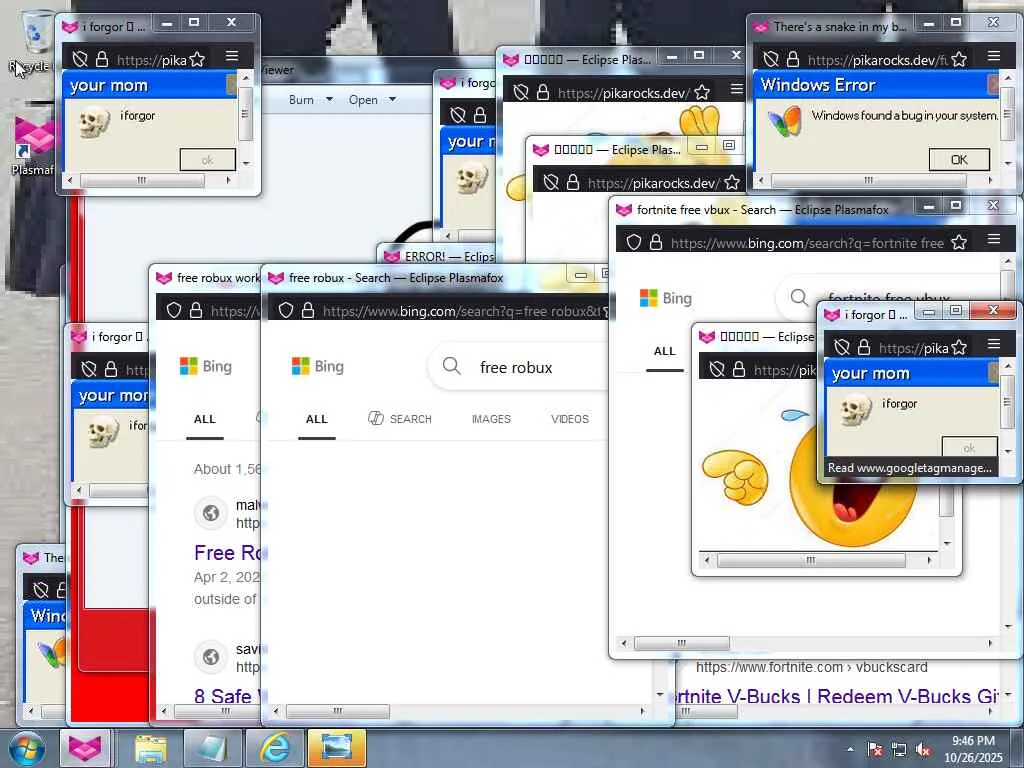Open Free Ro result link in free robux work window

pyautogui.click(x=227, y=552)
